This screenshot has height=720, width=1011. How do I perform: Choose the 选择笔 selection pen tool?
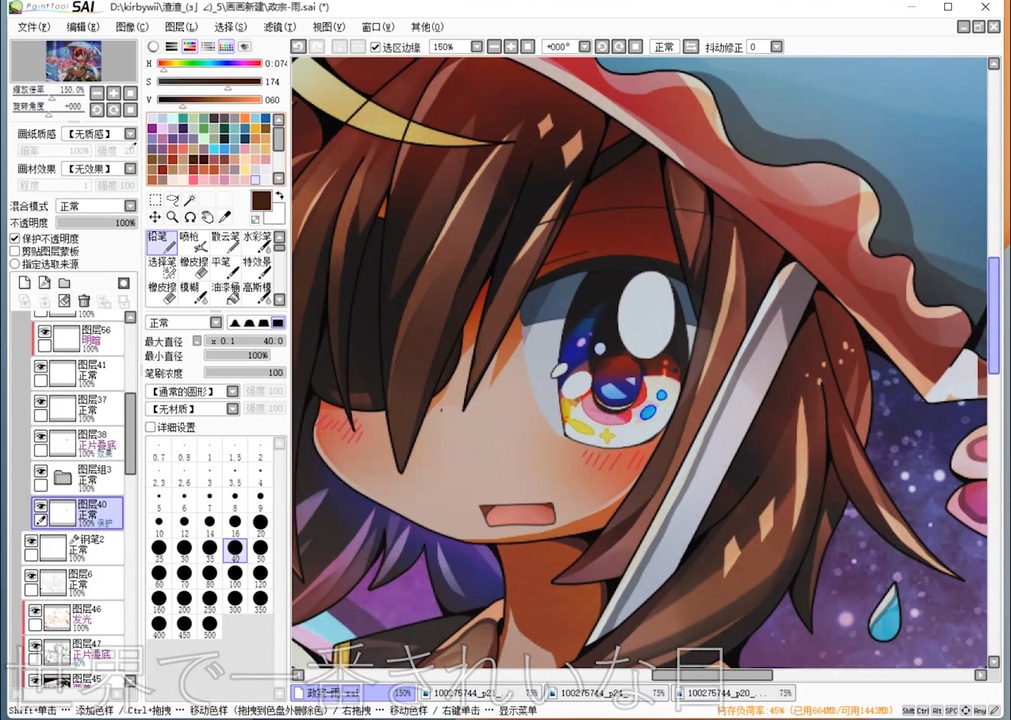pos(162,268)
